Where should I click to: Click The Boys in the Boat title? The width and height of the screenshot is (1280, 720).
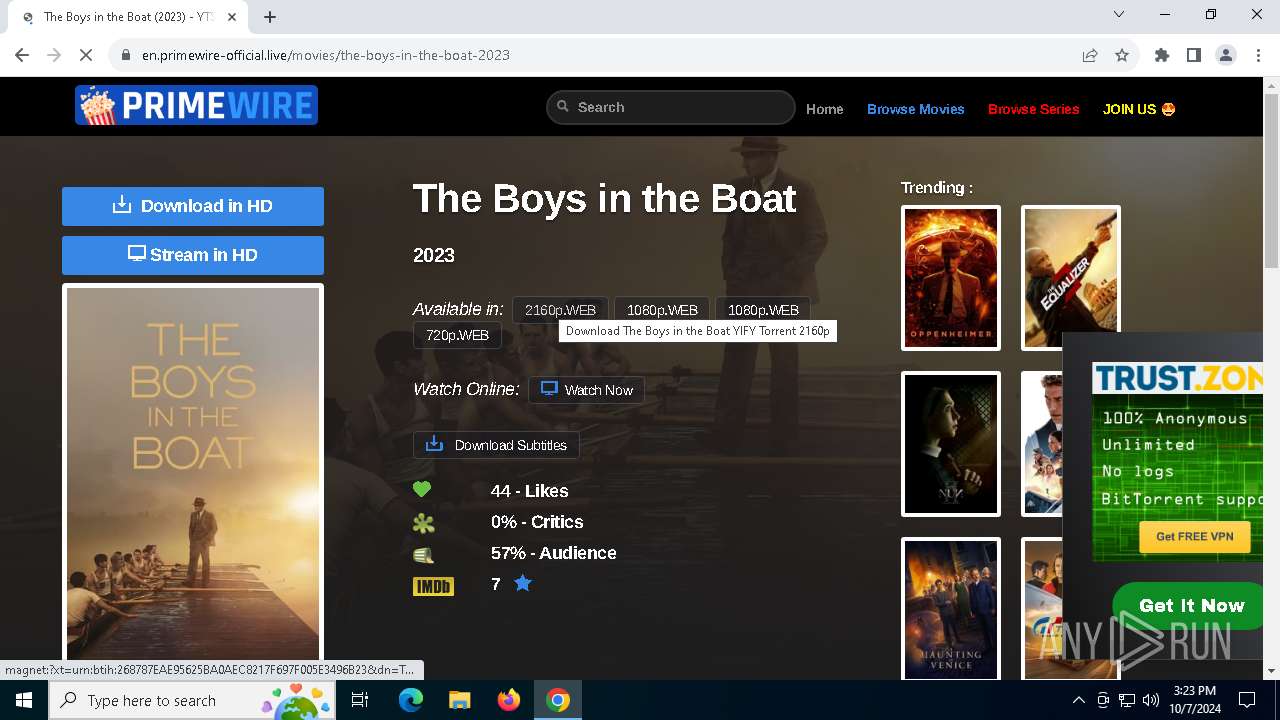[x=605, y=199]
